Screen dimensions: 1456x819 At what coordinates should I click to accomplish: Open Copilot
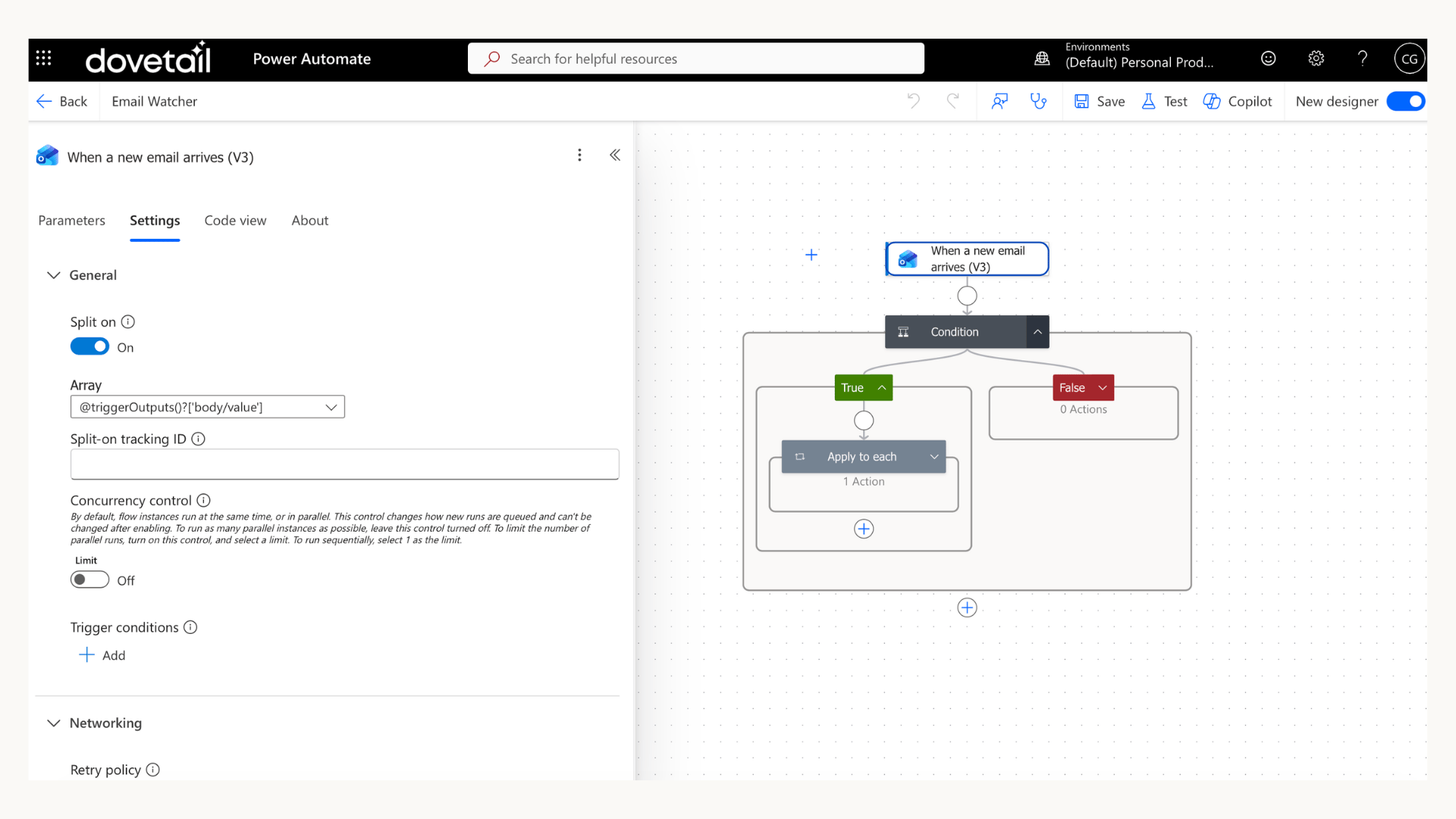click(1238, 101)
